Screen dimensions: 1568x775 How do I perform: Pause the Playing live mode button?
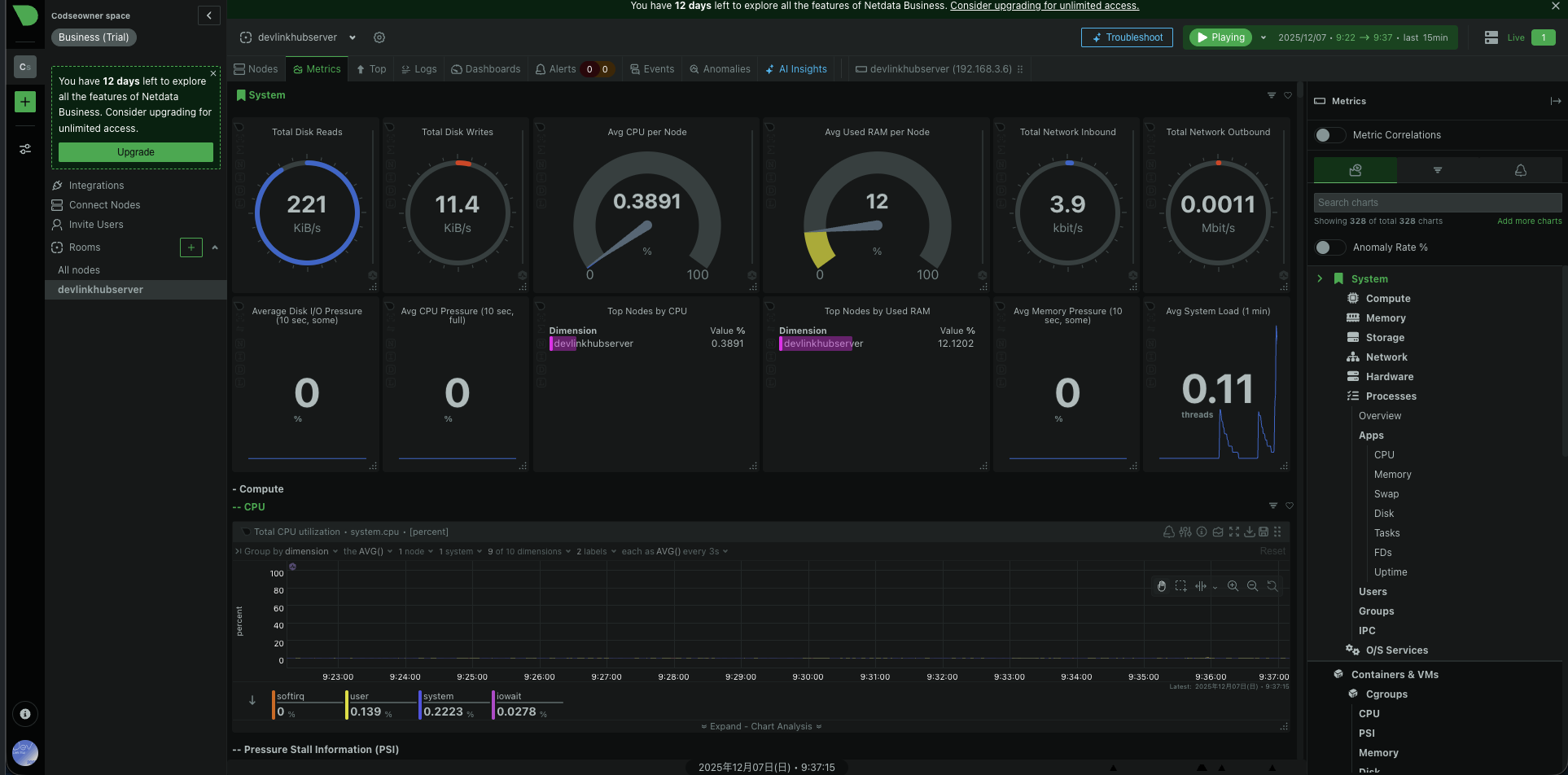click(x=1220, y=37)
